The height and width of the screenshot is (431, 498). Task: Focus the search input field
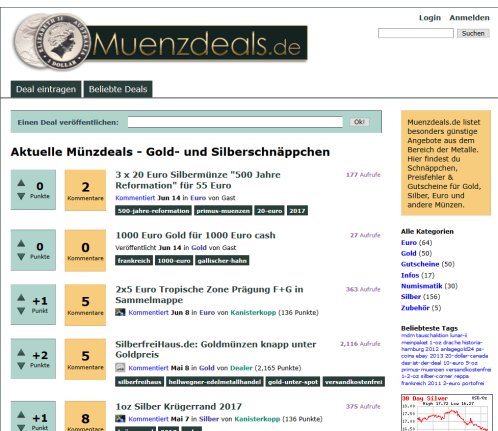(416, 33)
